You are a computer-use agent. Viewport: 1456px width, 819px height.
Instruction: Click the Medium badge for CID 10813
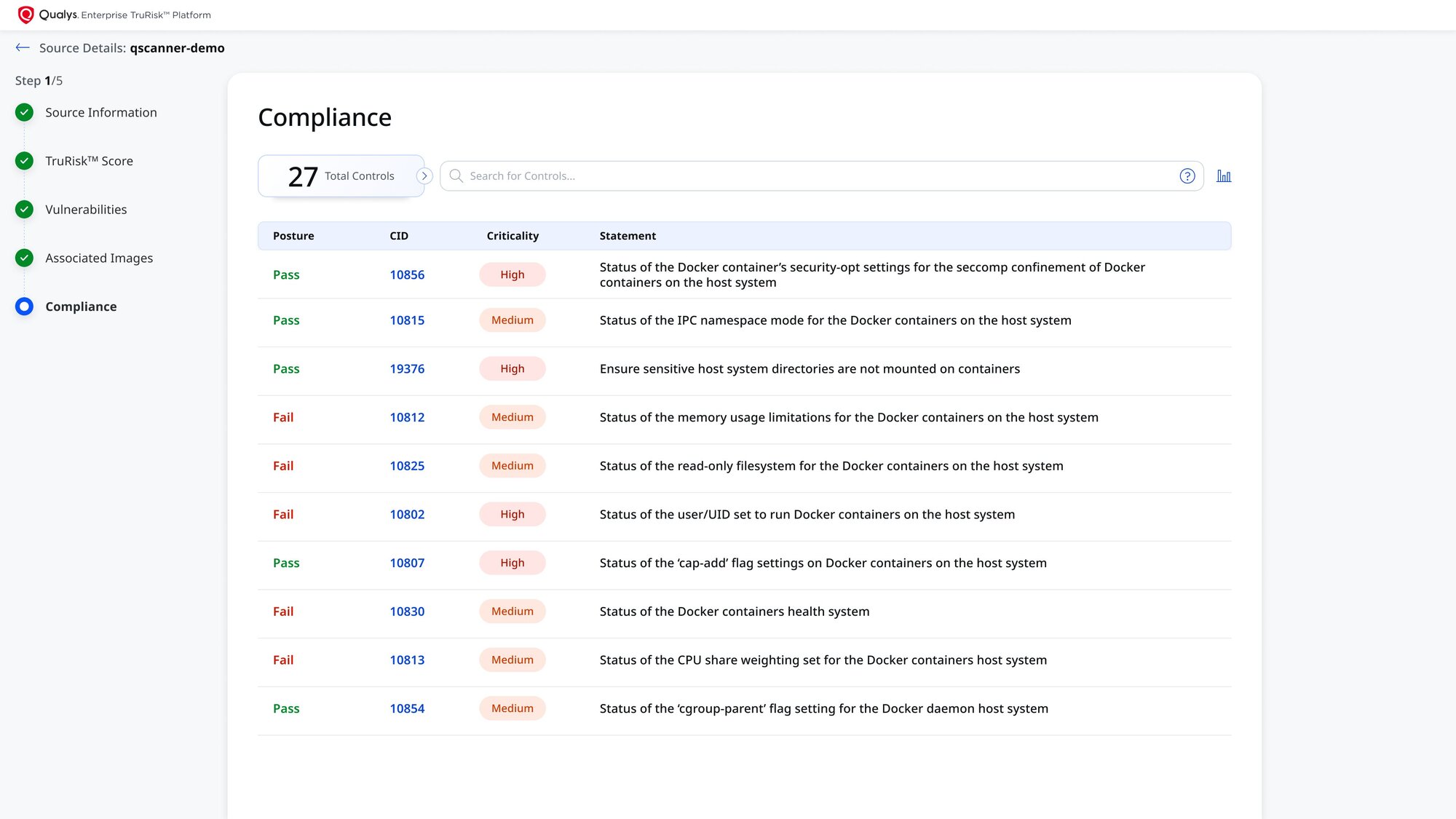pyautogui.click(x=513, y=660)
